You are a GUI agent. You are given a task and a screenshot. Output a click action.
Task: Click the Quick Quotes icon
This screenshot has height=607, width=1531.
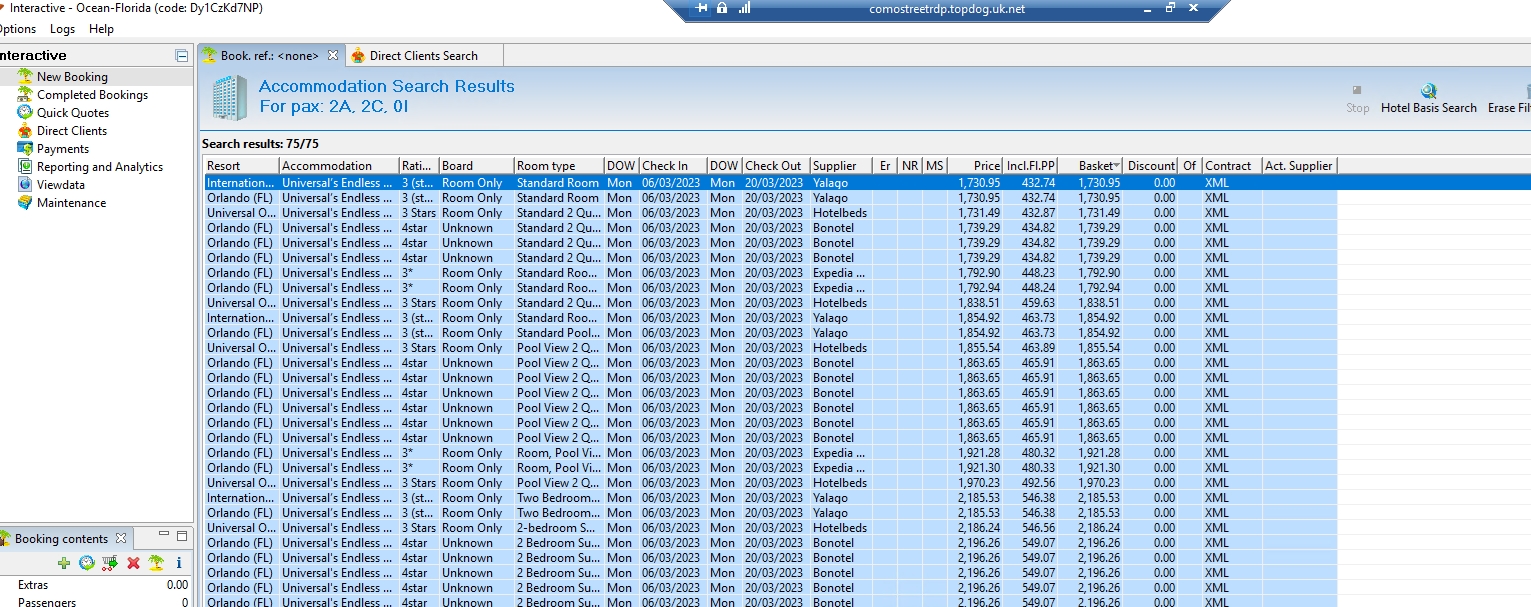(x=25, y=113)
